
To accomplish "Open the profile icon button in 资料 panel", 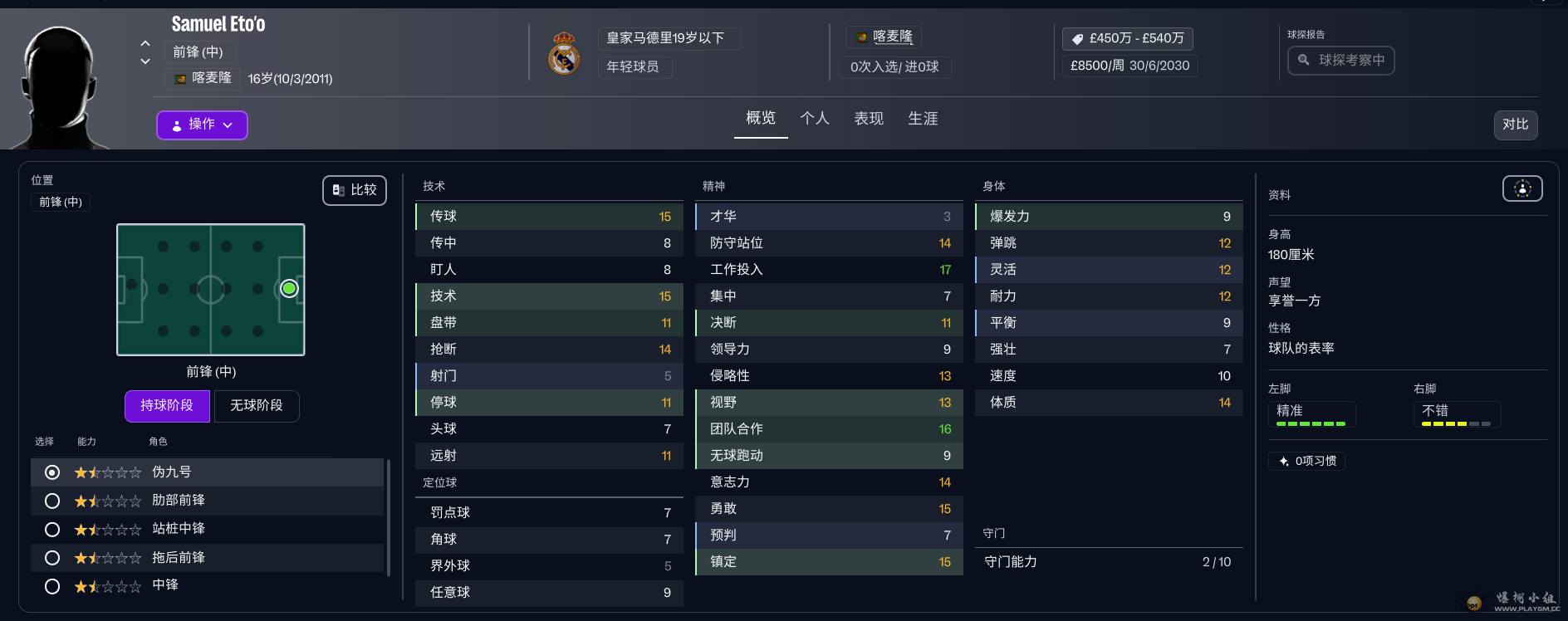I will pos(1522,189).
